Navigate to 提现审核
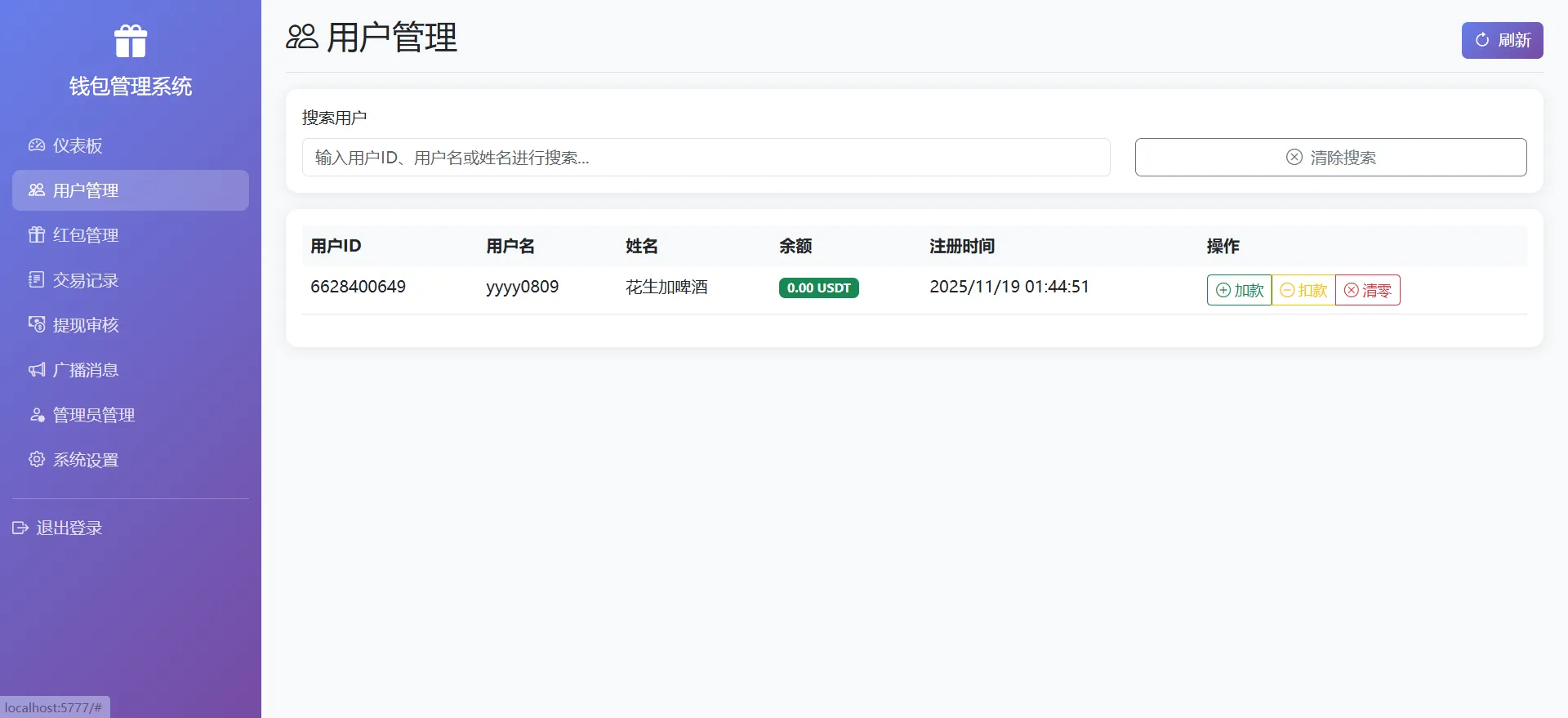 [131, 325]
